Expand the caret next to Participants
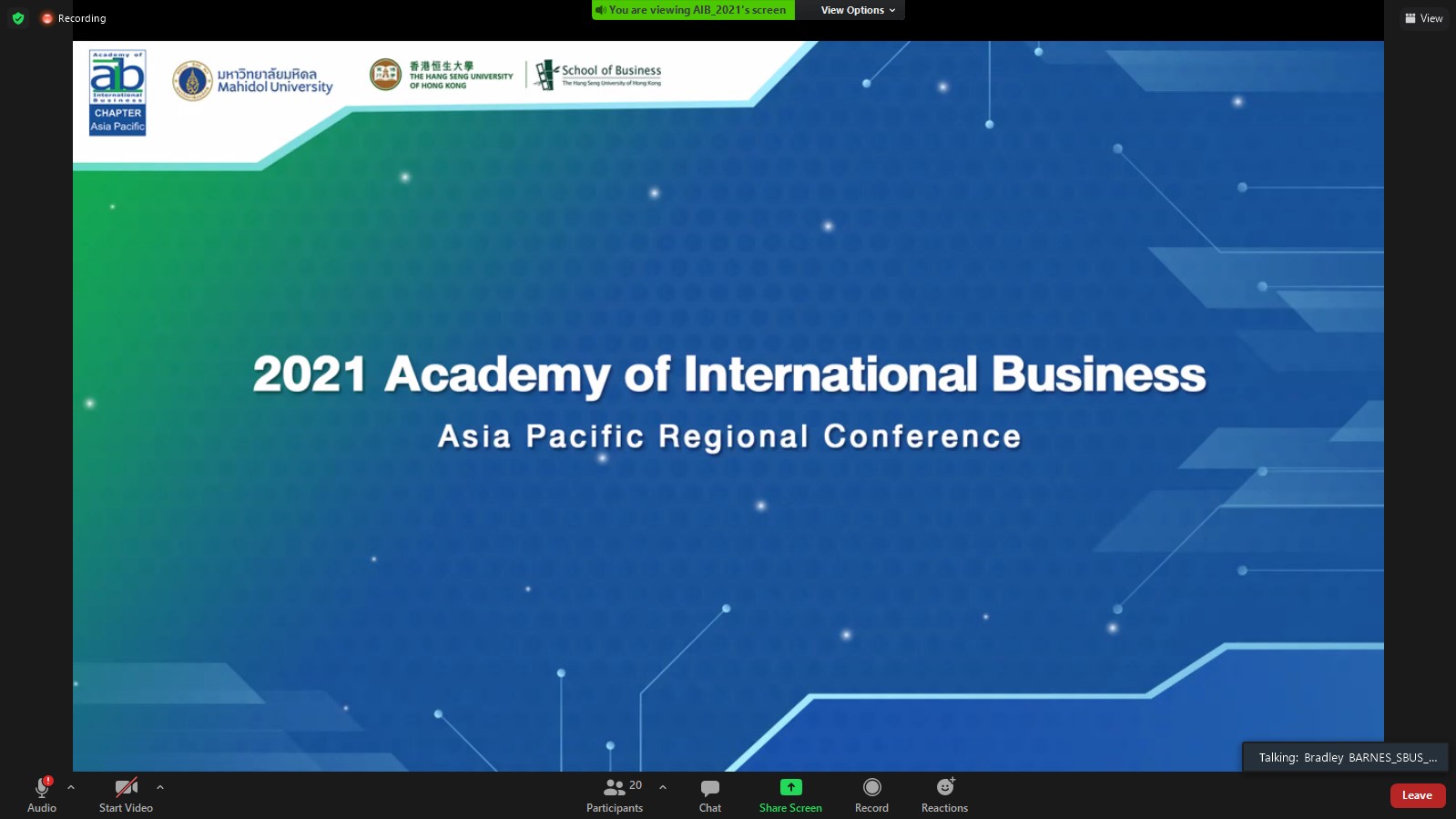Screen dimensions: 1456x819 point(663,787)
